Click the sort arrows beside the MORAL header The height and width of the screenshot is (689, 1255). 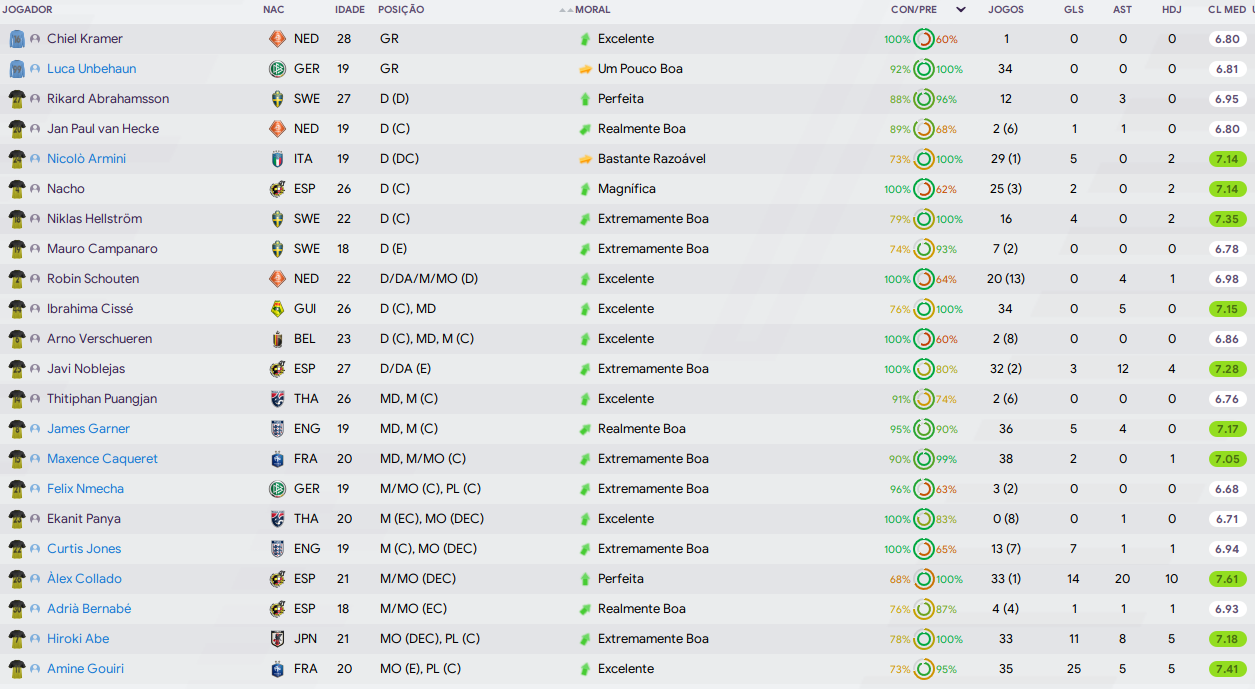click(566, 10)
